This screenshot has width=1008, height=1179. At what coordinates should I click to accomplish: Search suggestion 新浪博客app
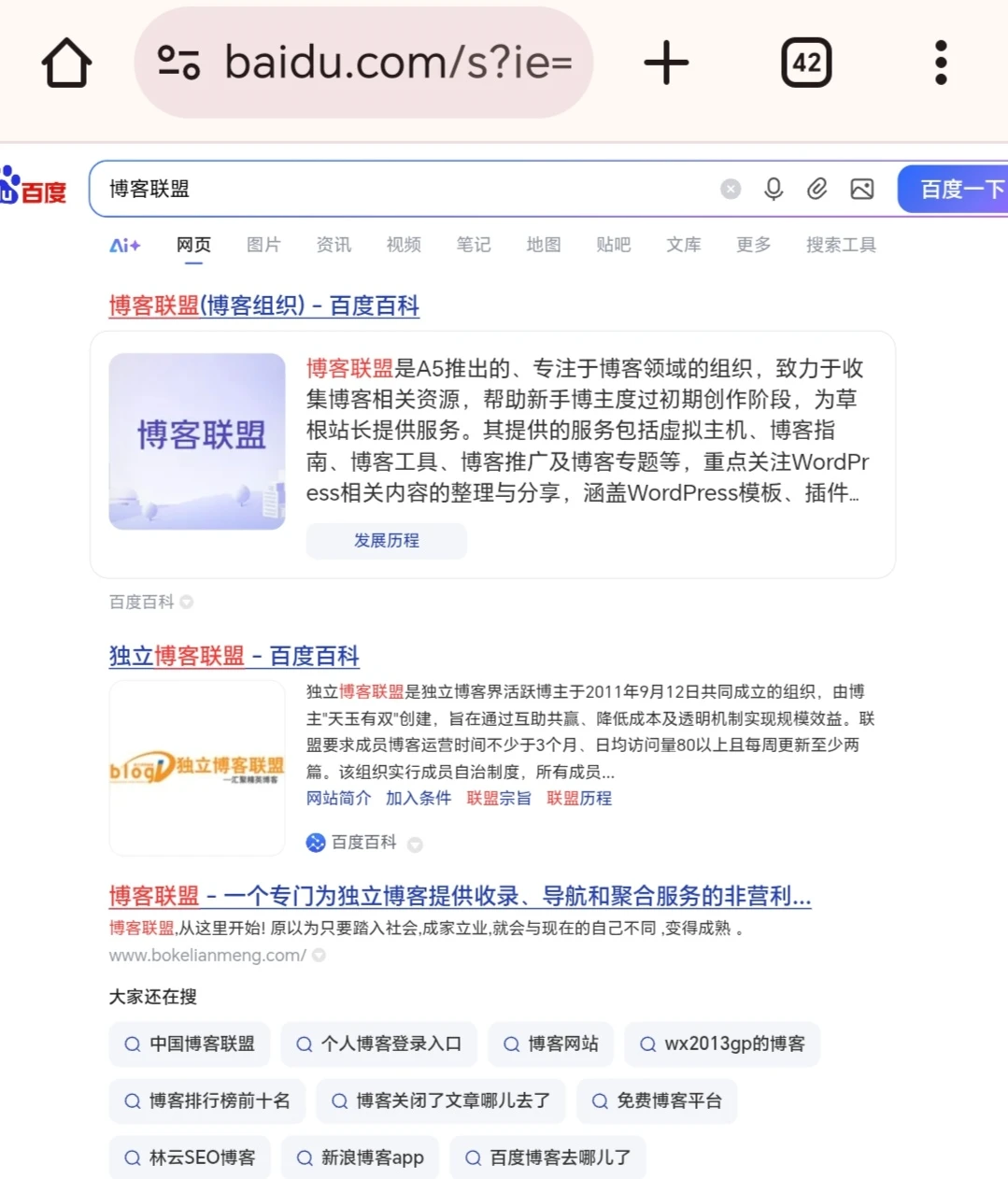pyautogui.click(x=360, y=1158)
